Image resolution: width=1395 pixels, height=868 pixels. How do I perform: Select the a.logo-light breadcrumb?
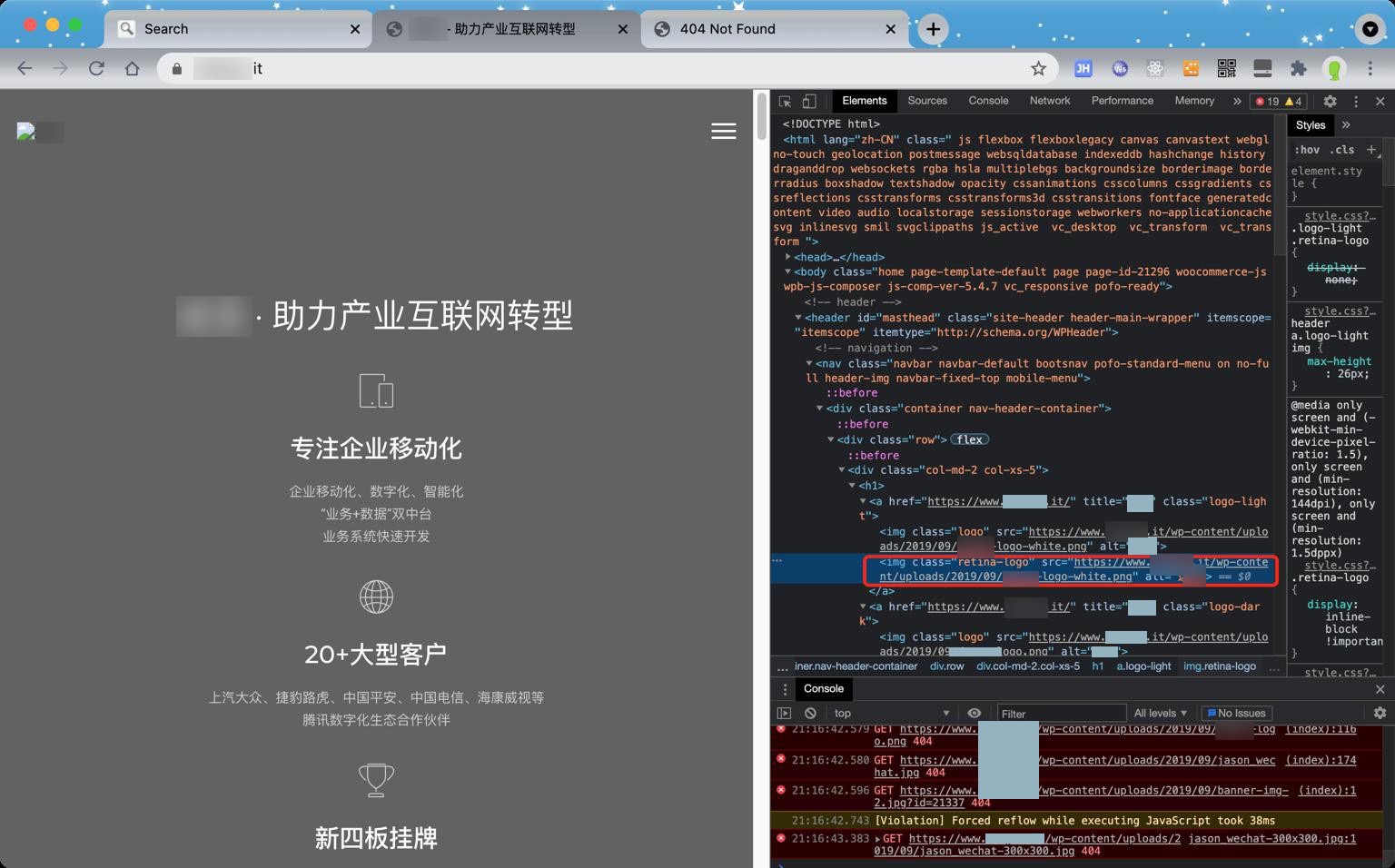coord(1143,666)
